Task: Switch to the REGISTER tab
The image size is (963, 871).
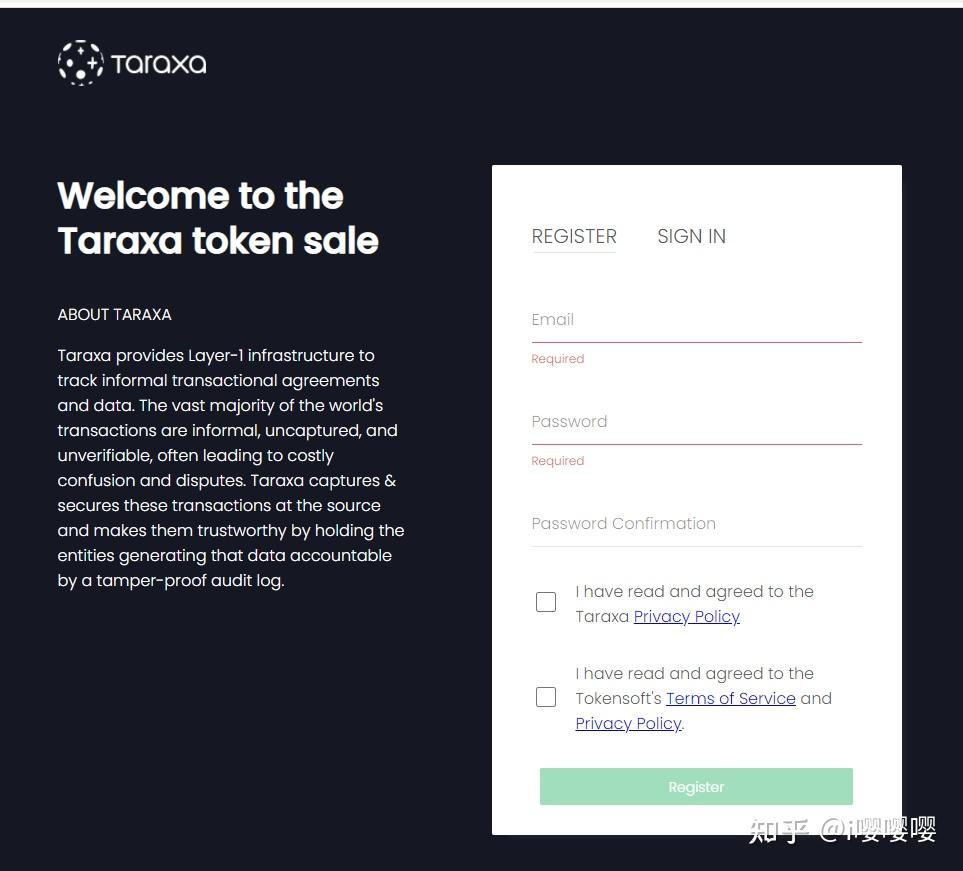Action: 574,236
